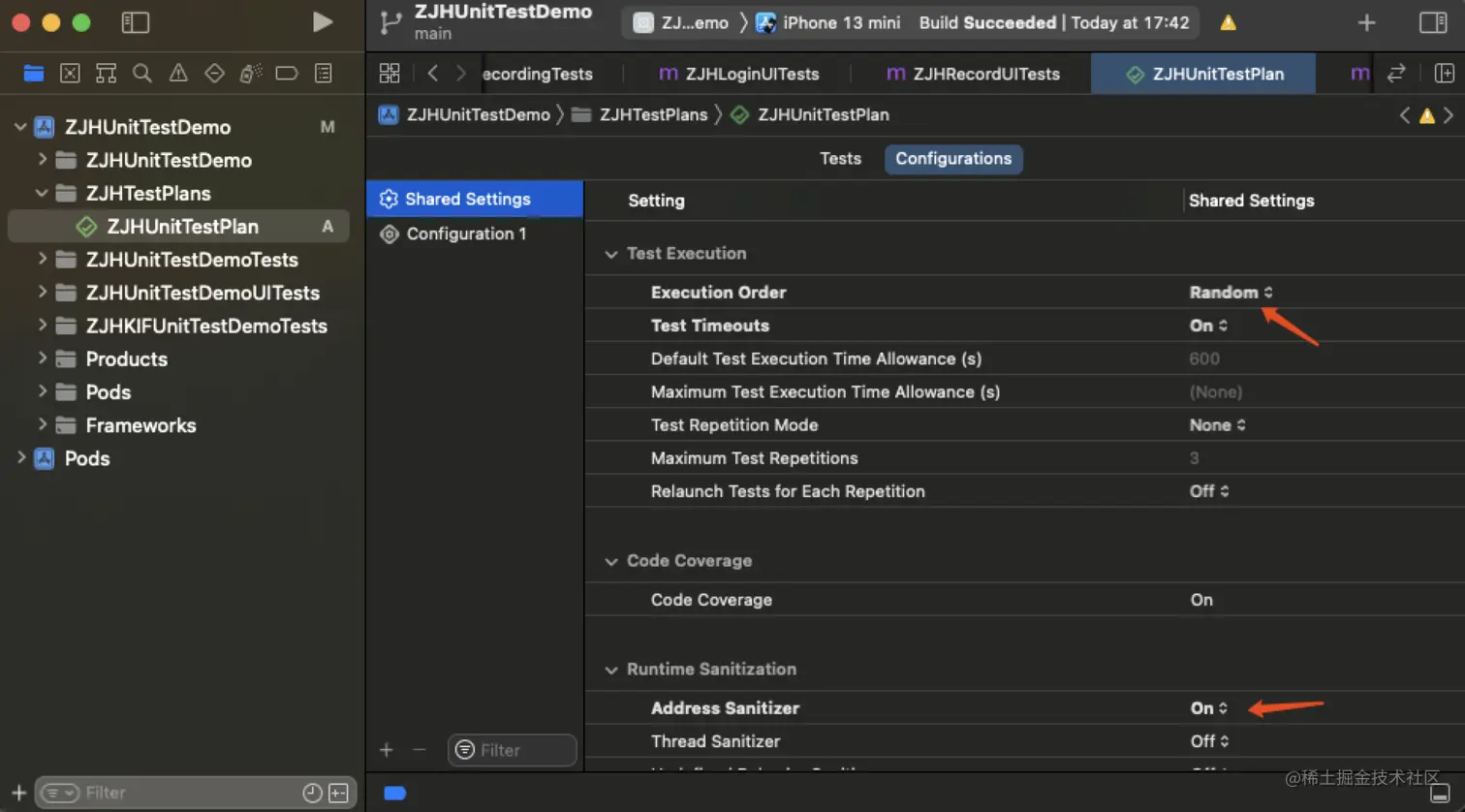
Task: Jump to next issue in jump bar
Action: [1449, 115]
